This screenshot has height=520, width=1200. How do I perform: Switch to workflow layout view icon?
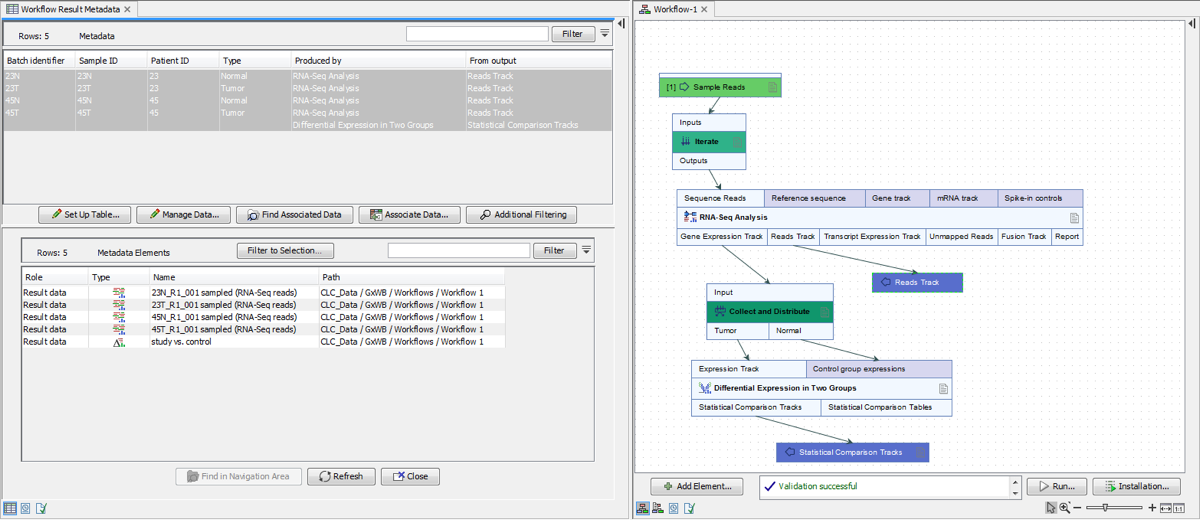click(643, 508)
